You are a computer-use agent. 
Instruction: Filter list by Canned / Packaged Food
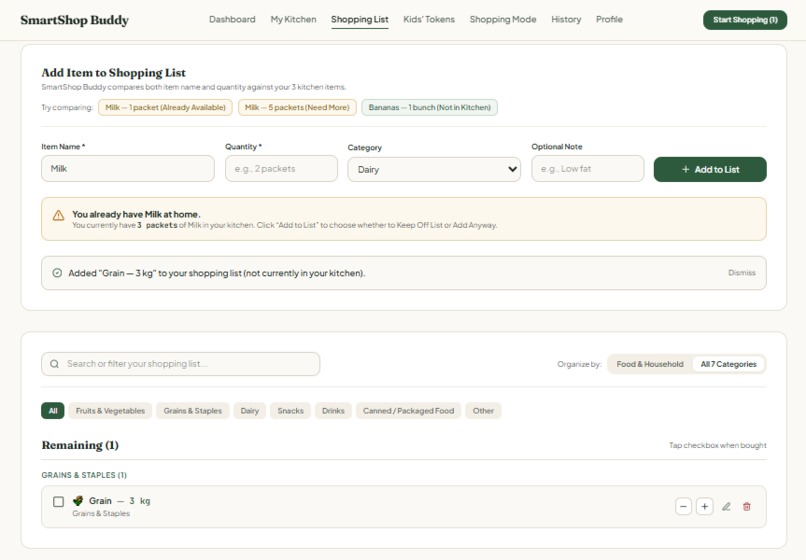[x=408, y=410]
